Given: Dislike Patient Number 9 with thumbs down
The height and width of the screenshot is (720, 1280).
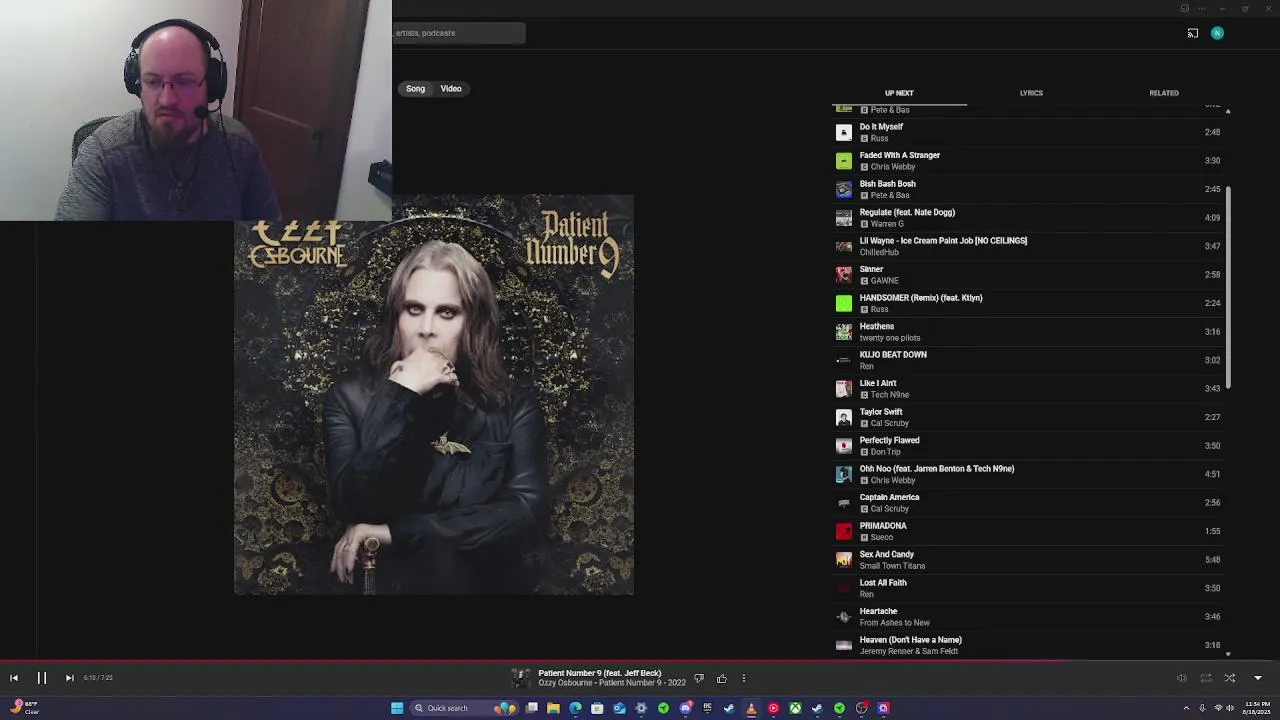Looking at the screenshot, I should pyautogui.click(x=699, y=678).
